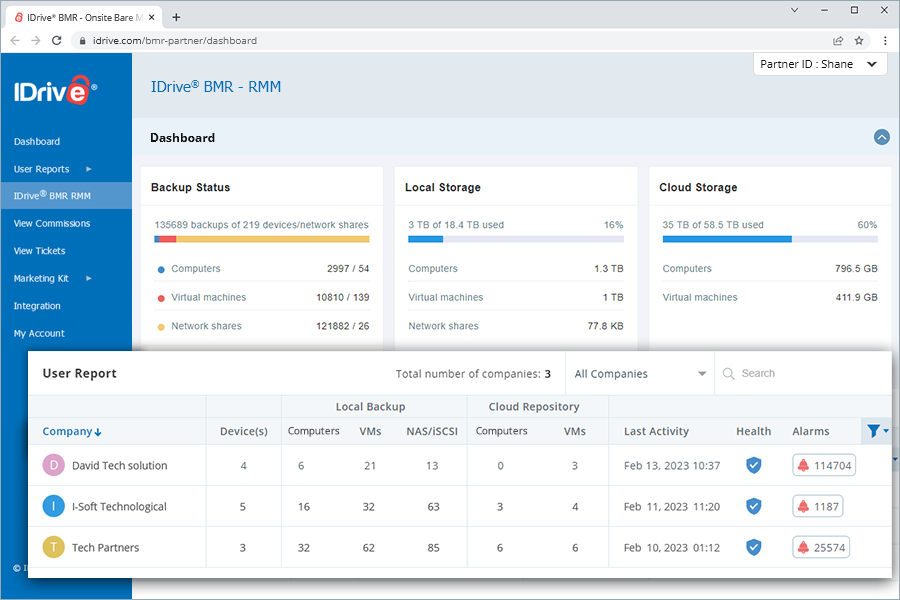Click the Feb 13, 2023 10:37 activity cell
Viewport: 900px width, 600px height.
coord(672,466)
